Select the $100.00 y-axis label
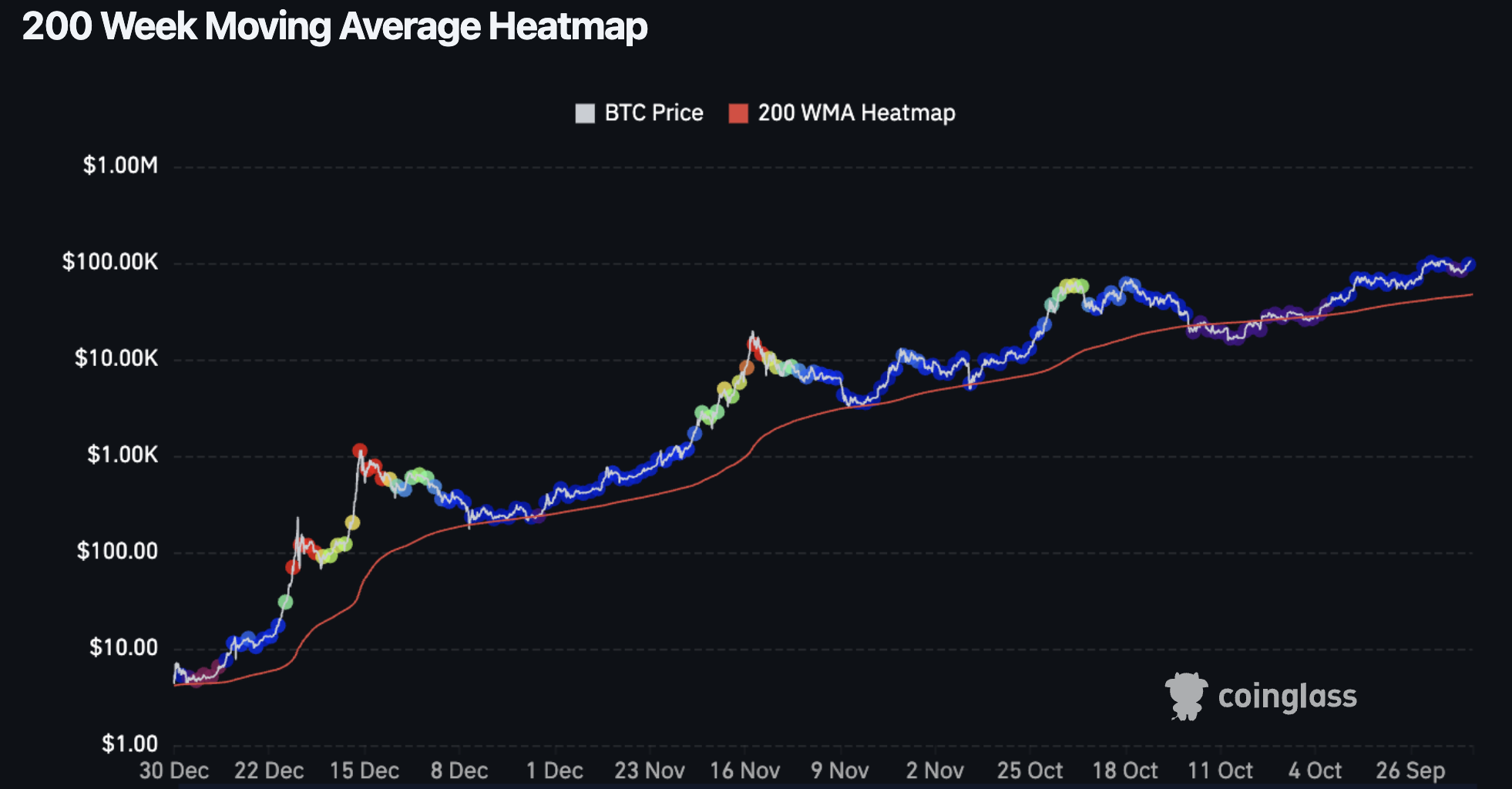The image size is (1512, 789). [117, 551]
